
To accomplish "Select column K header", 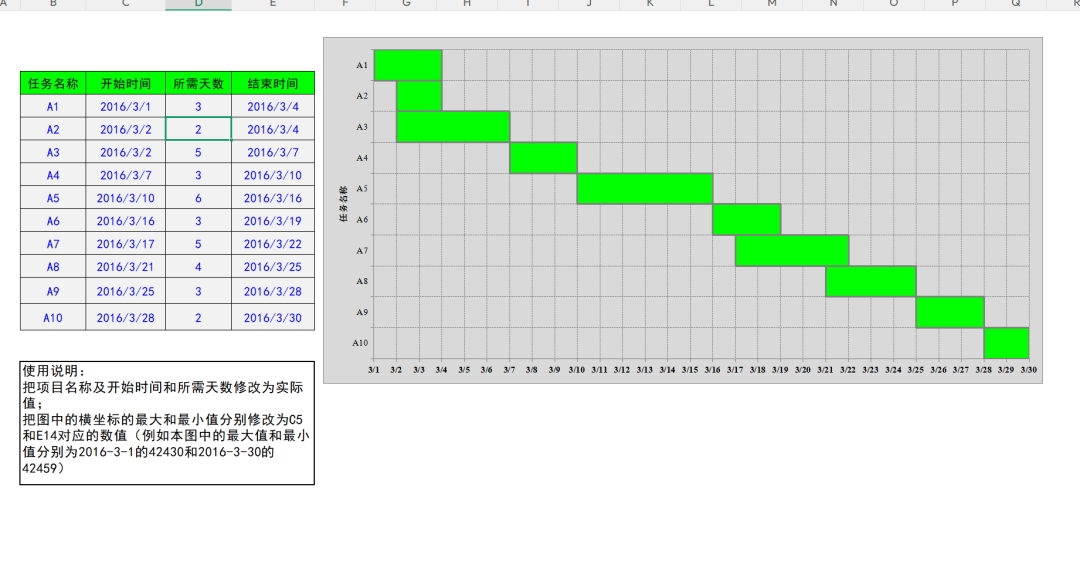I will [650, 5].
